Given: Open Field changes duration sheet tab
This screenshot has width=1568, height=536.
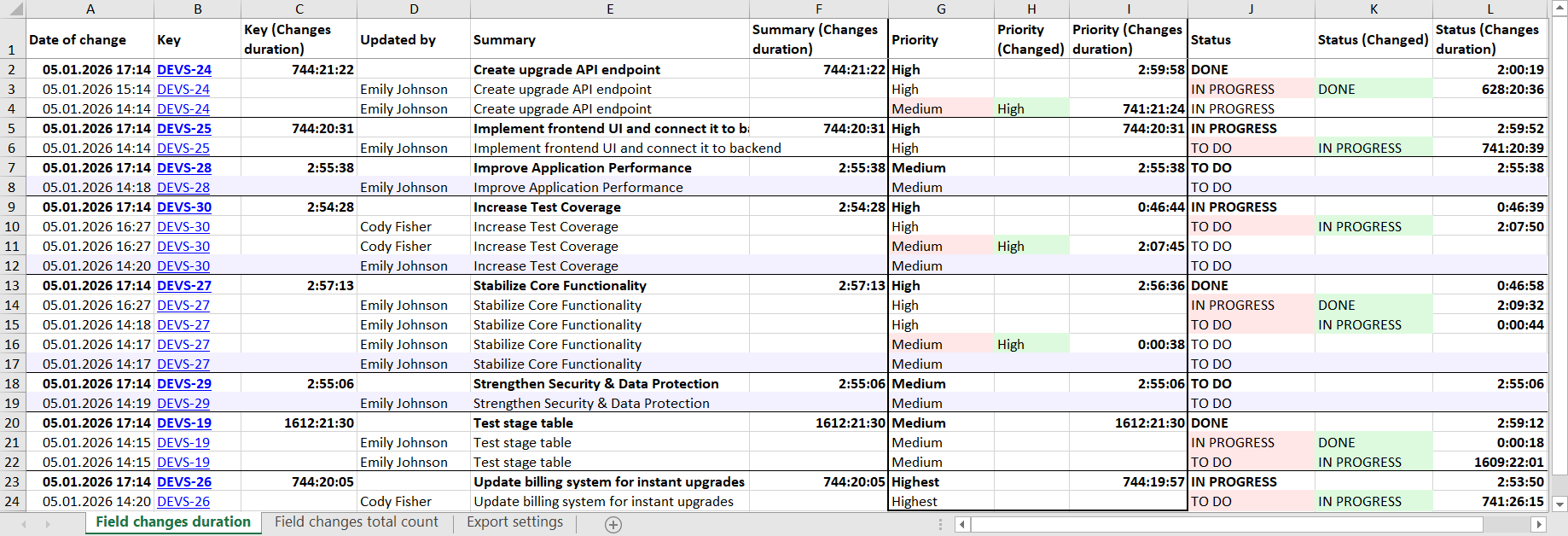Looking at the screenshot, I should pyautogui.click(x=173, y=522).
